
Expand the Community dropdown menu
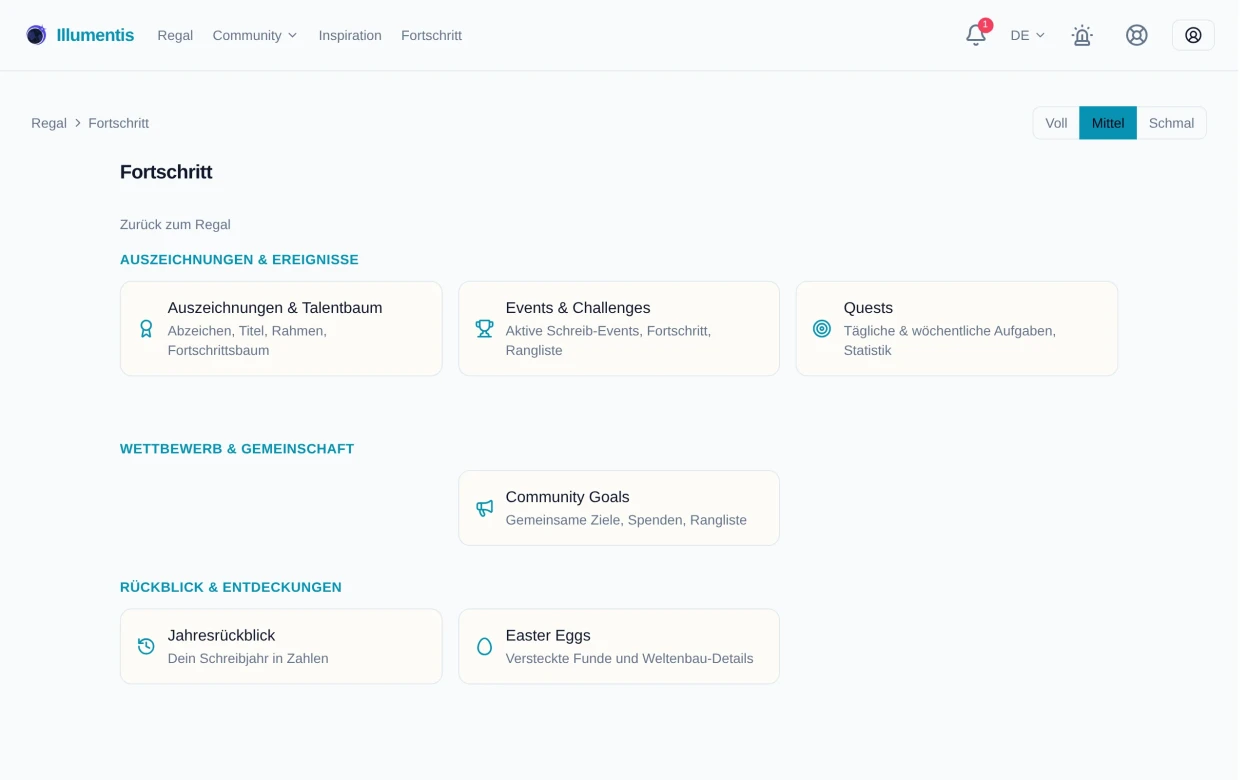click(x=255, y=35)
